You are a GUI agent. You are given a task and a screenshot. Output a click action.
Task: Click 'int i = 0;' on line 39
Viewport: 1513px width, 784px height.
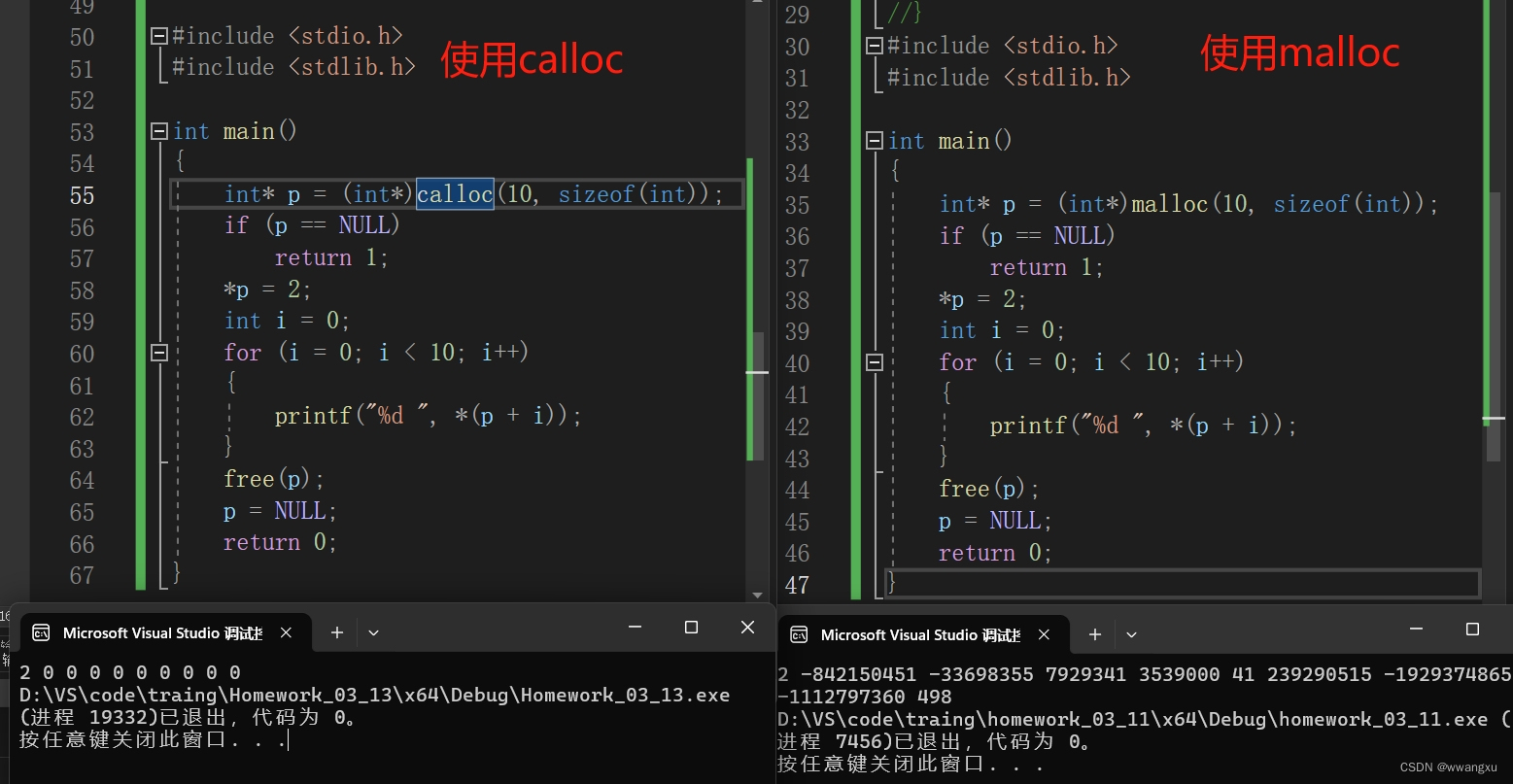1002,330
